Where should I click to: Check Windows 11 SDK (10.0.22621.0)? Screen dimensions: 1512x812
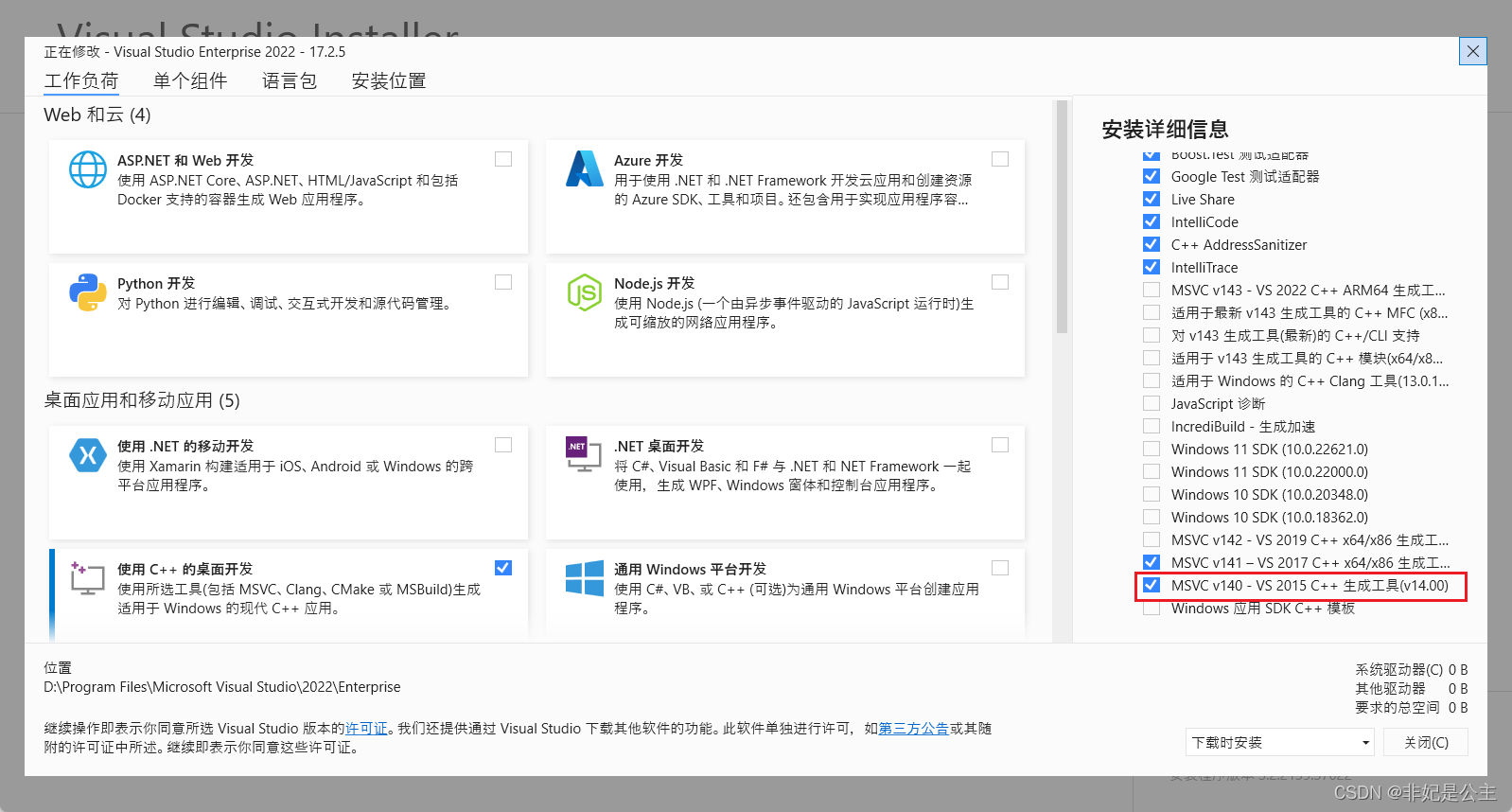tap(1152, 449)
